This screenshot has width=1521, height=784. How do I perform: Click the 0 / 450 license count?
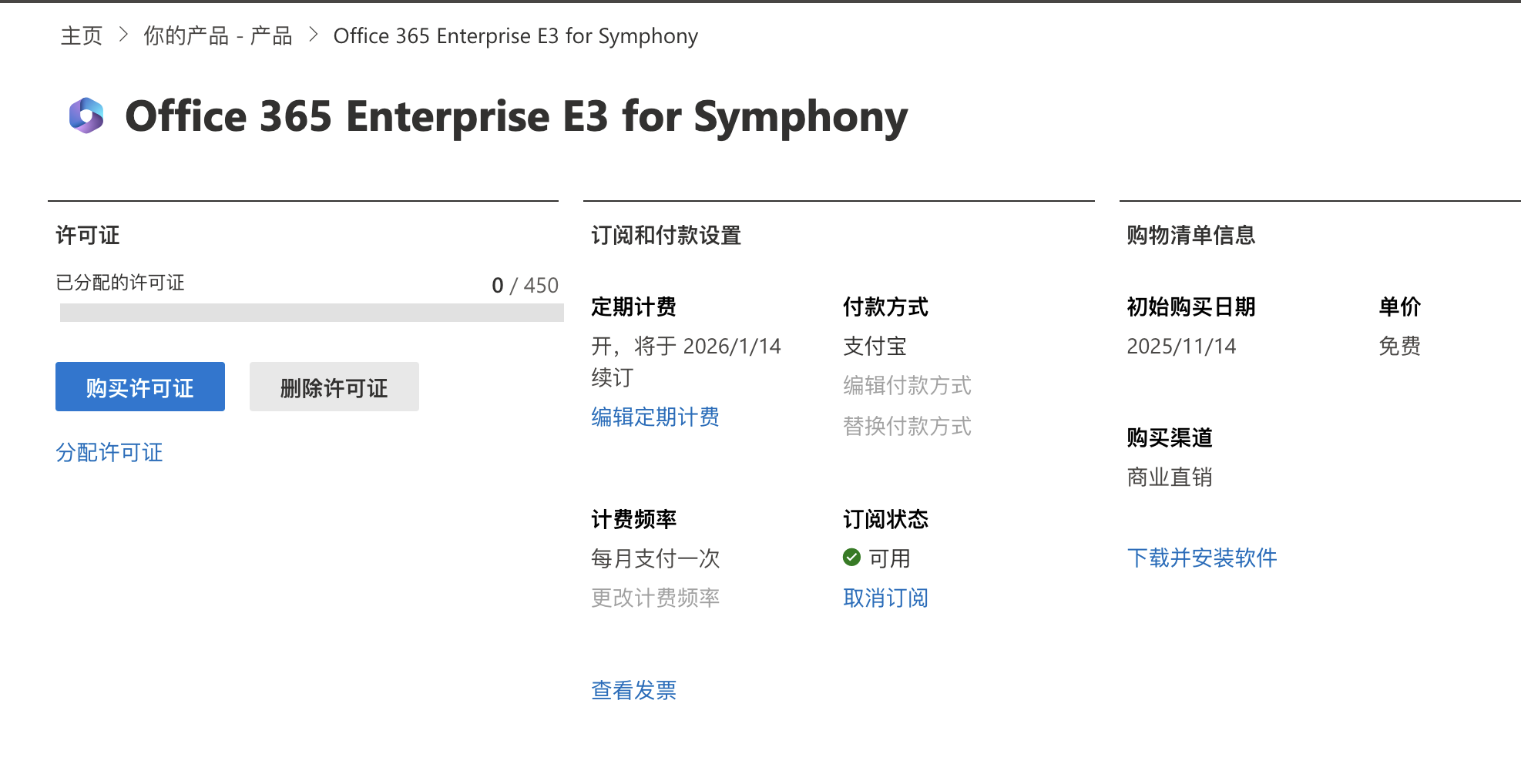(x=525, y=285)
